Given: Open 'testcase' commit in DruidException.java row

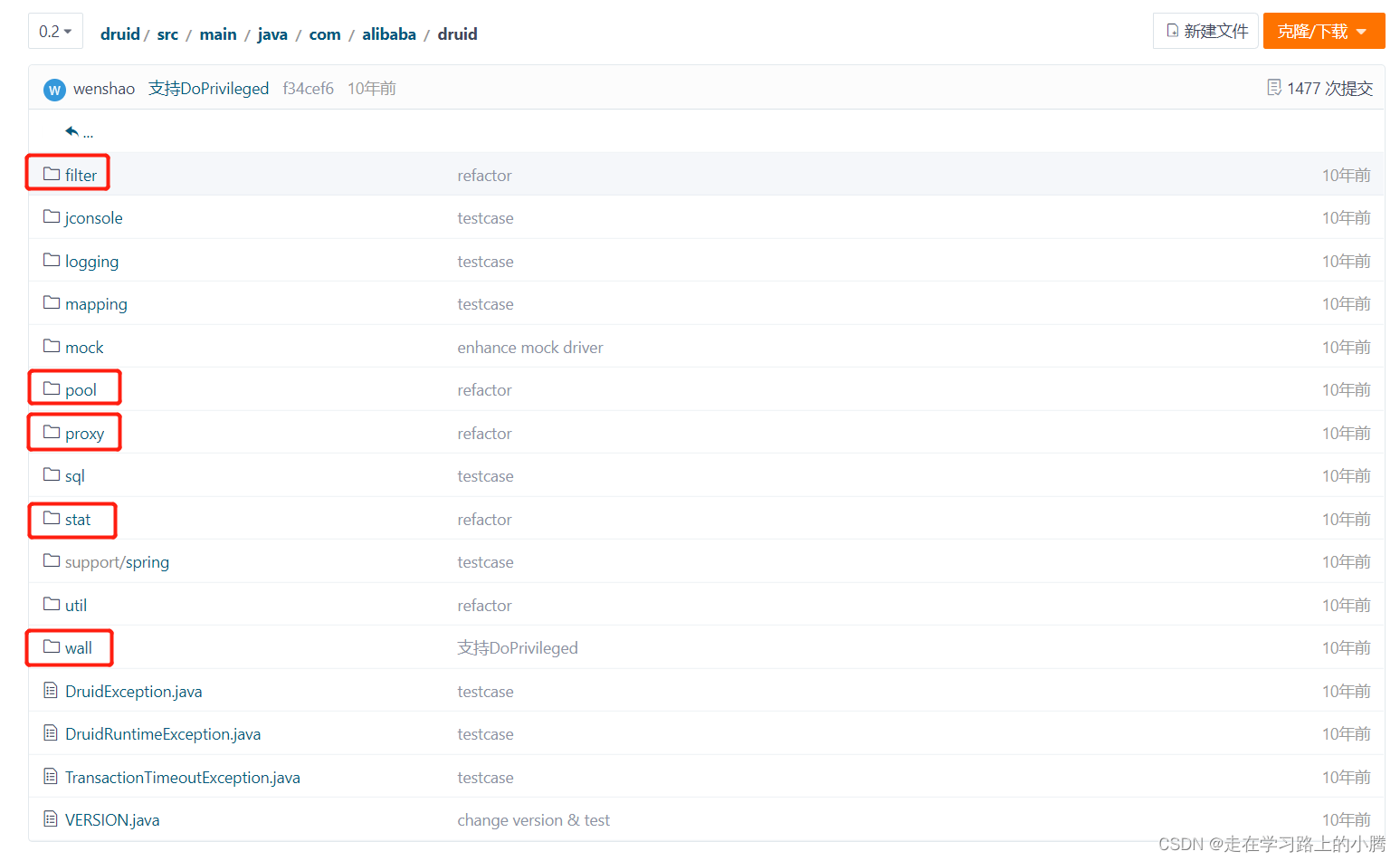Looking at the screenshot, I should click(x=485, y=692).
